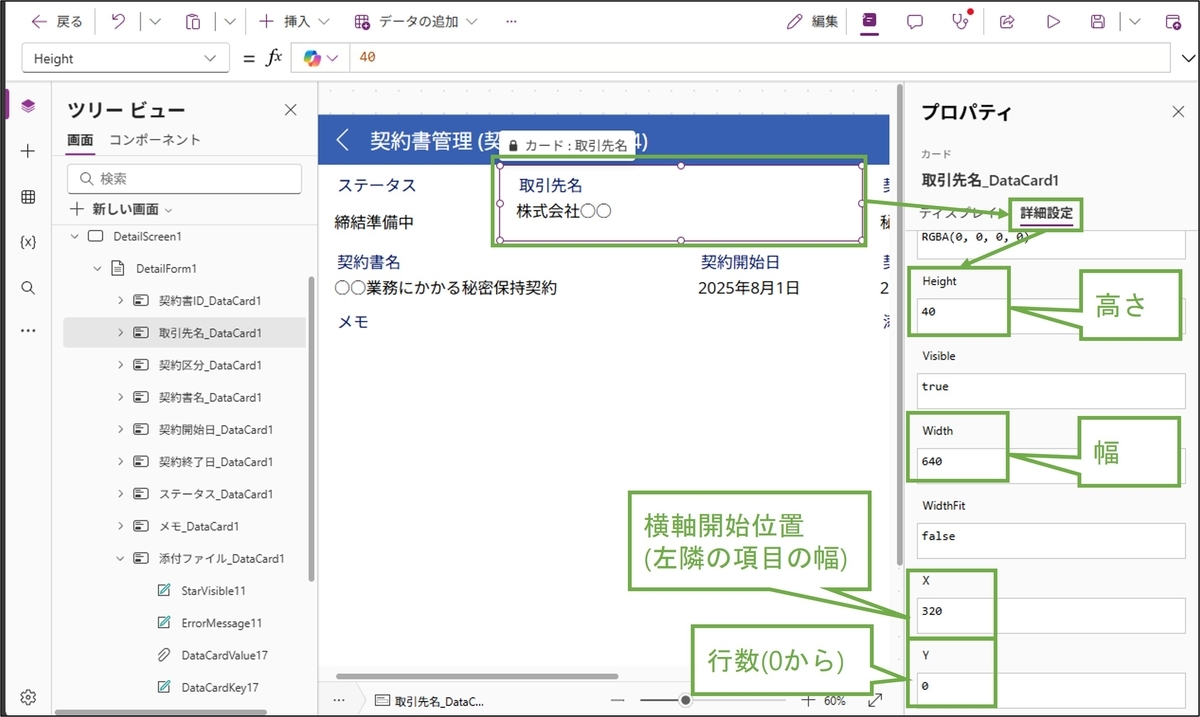Click the data table sidebar icon

coord(28,197)
